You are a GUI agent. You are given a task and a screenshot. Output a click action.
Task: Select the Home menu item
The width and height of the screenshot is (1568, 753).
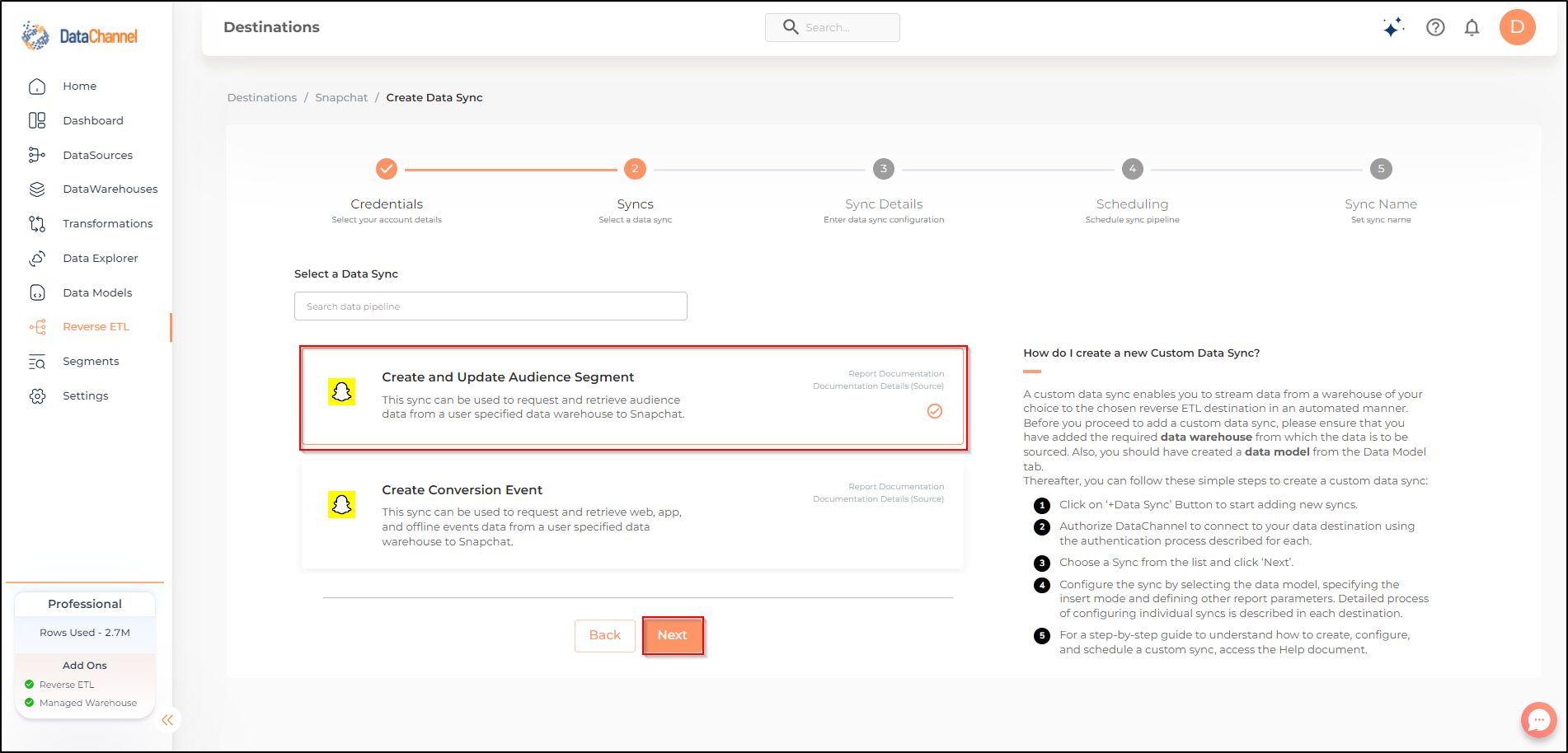80,87
